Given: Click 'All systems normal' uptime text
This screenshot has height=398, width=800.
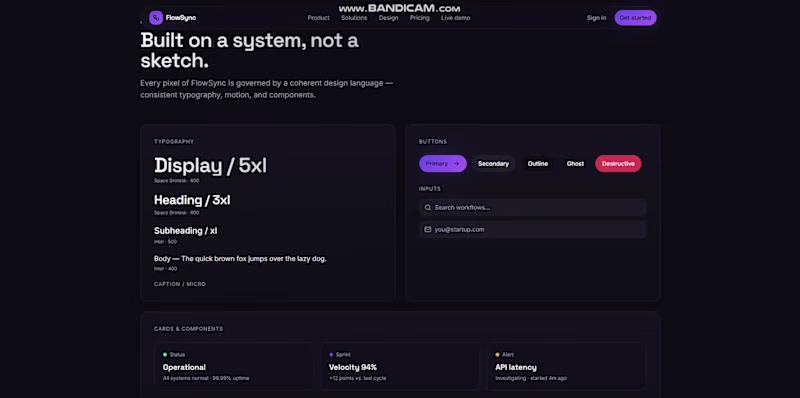Looking at the screenshot, I should 206,379.
